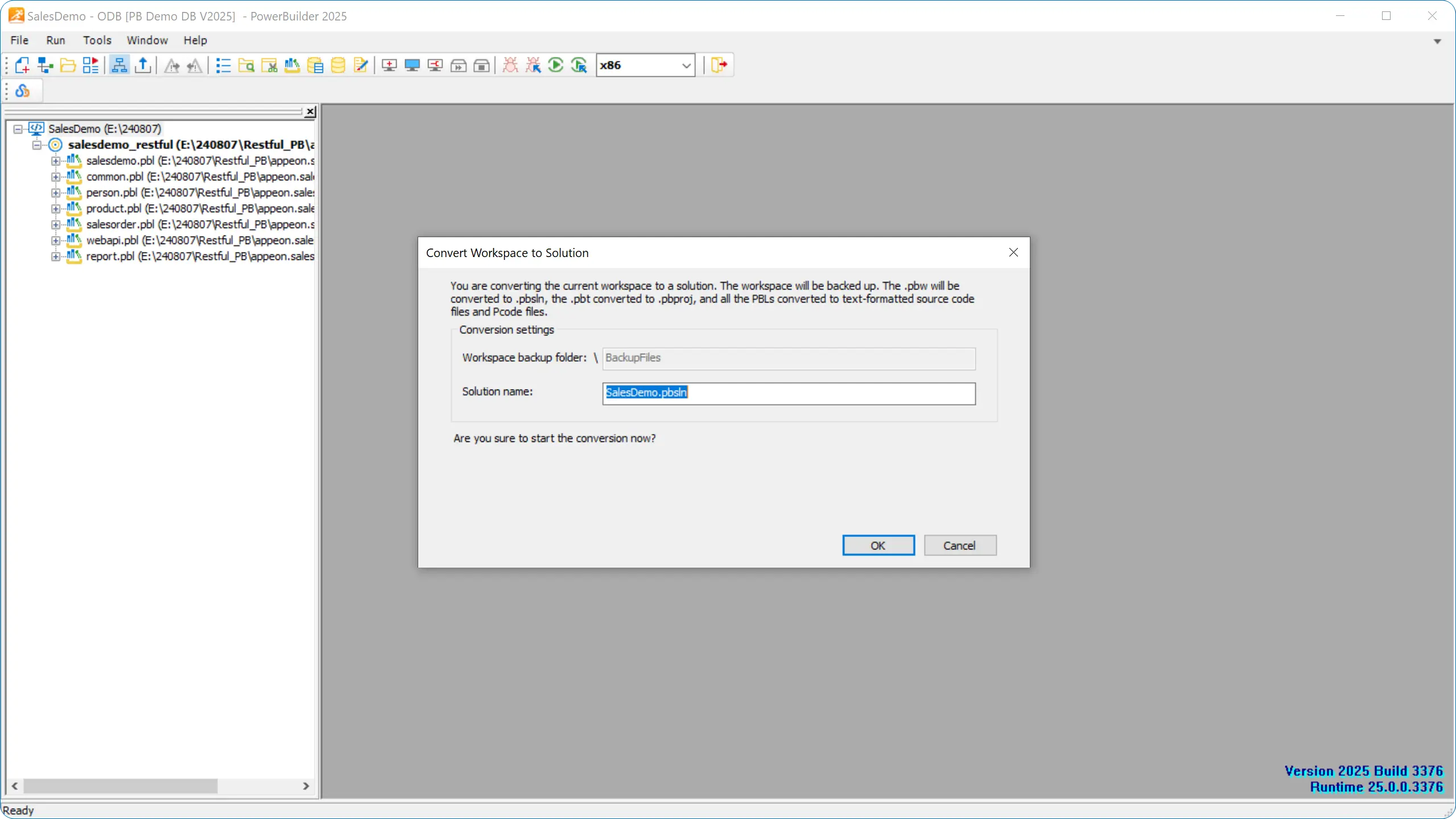This screenshot has height=819, width=1456.
Task: Select the salesdemo_restful target tree item
Action: tap(191, 145)
